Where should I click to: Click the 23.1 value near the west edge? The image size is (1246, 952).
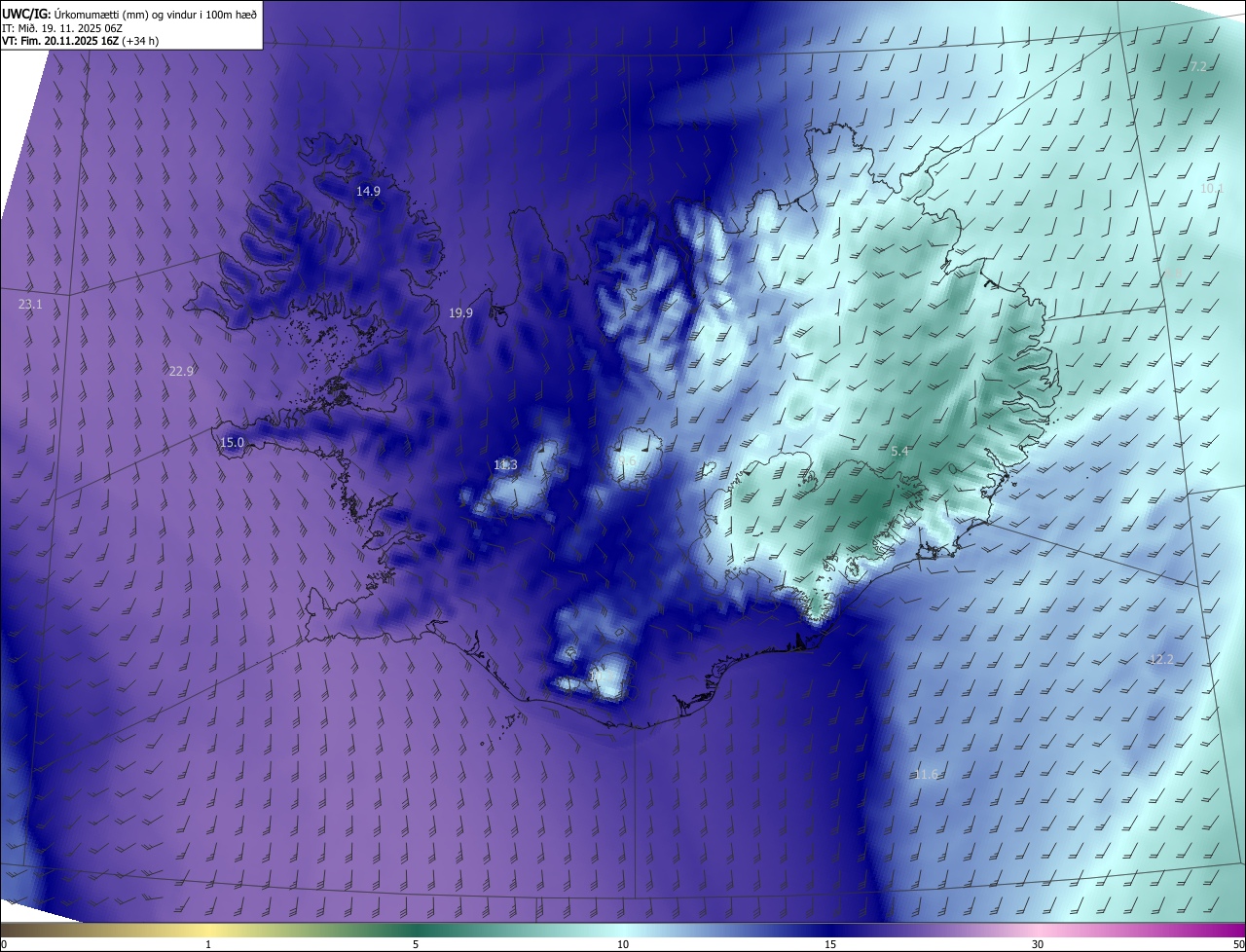pos(30,305)
